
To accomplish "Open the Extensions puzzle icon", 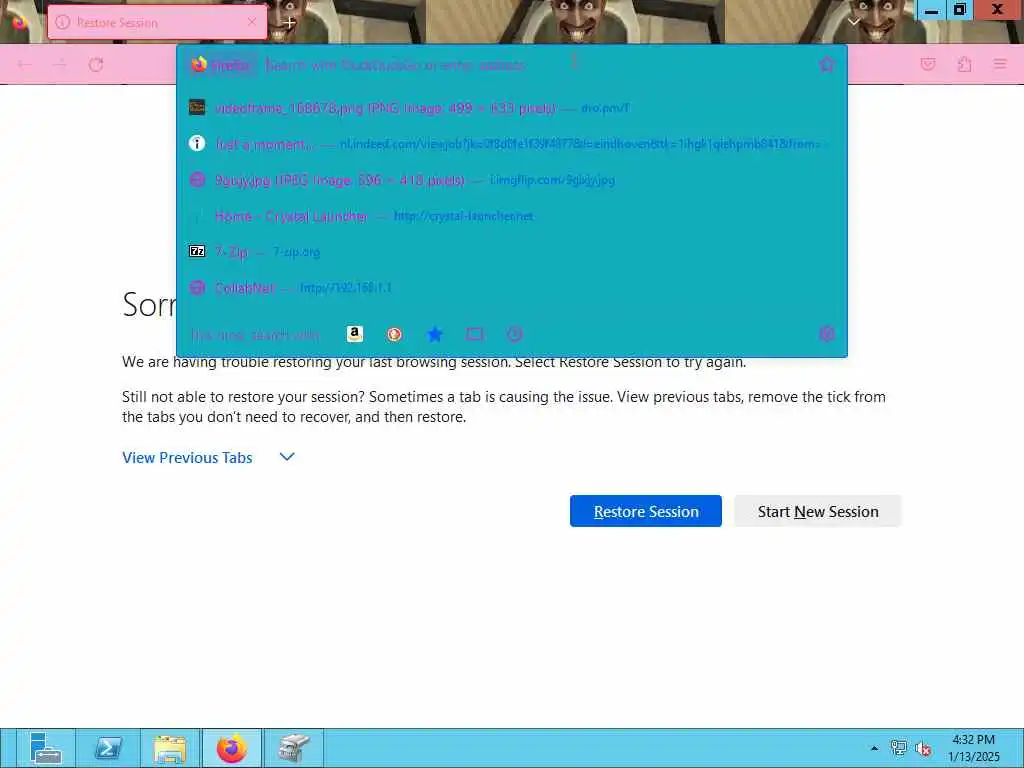I will pos(965,65).
